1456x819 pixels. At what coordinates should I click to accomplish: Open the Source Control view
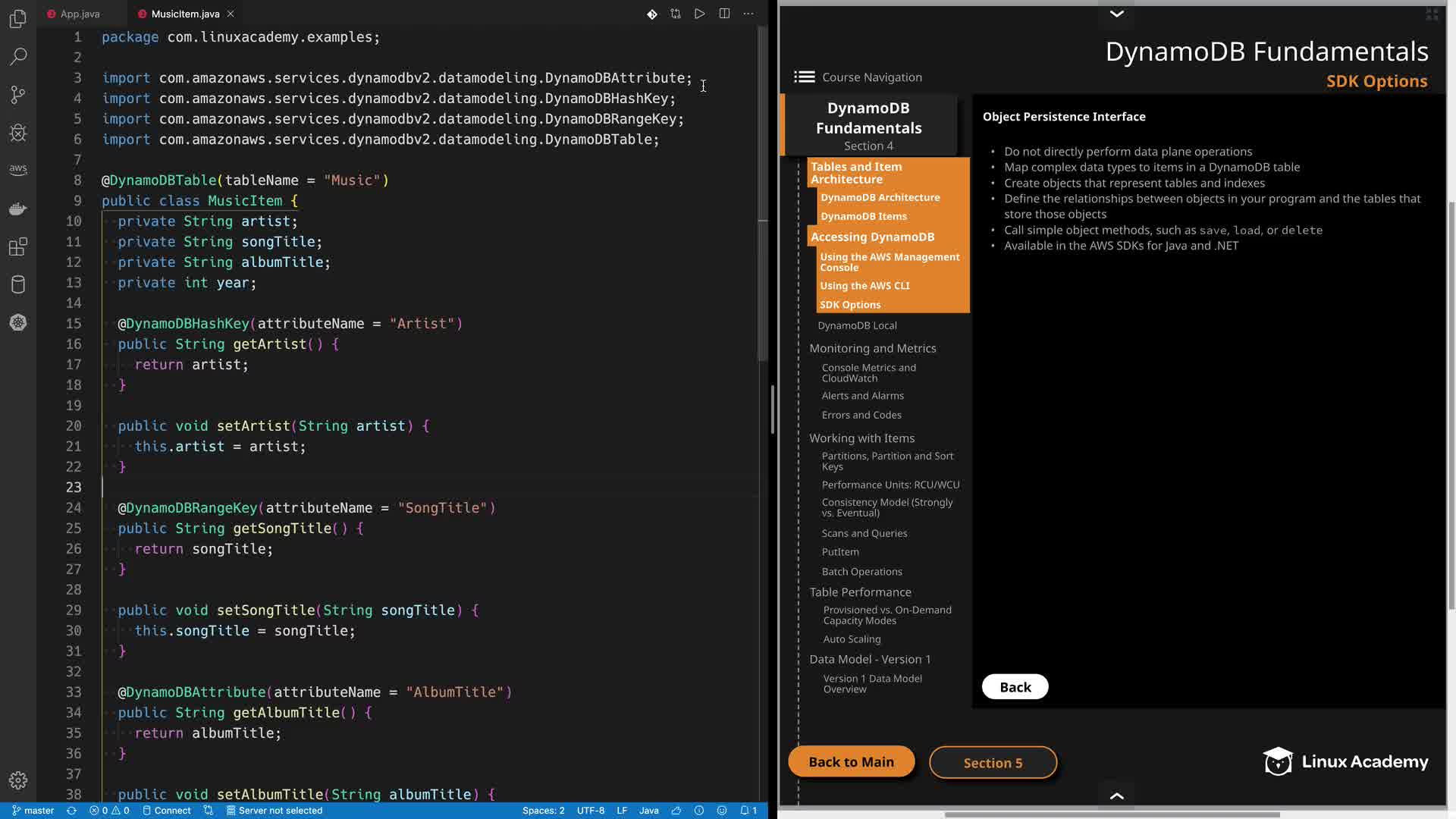(18, 95)
